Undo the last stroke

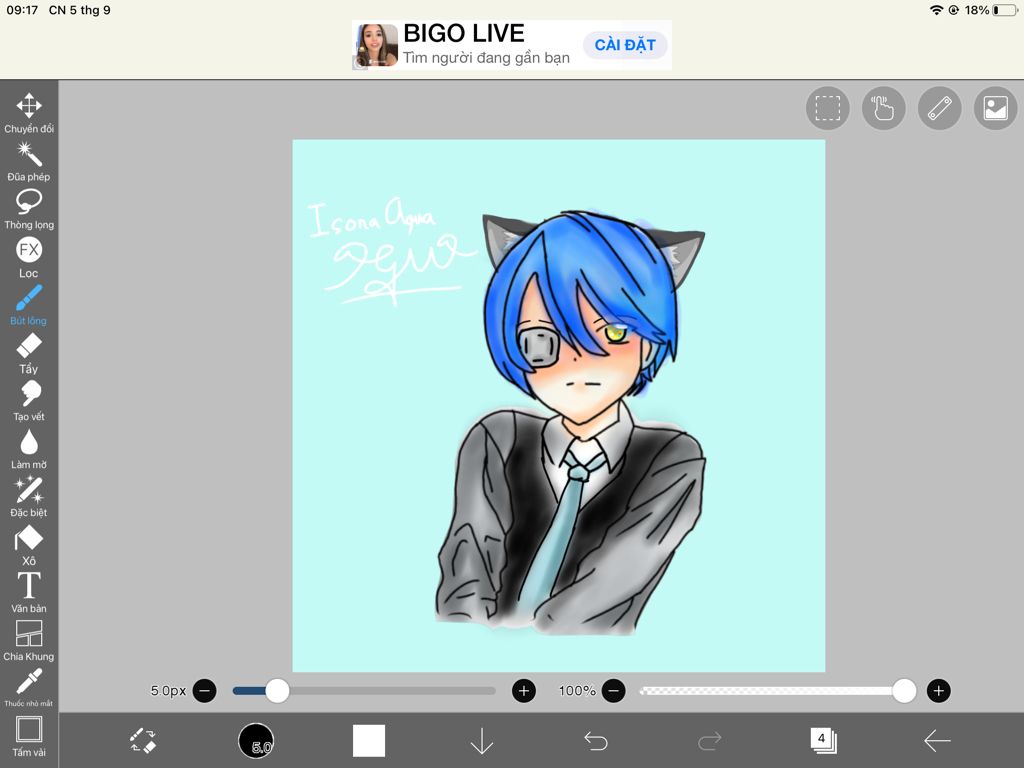596,741
